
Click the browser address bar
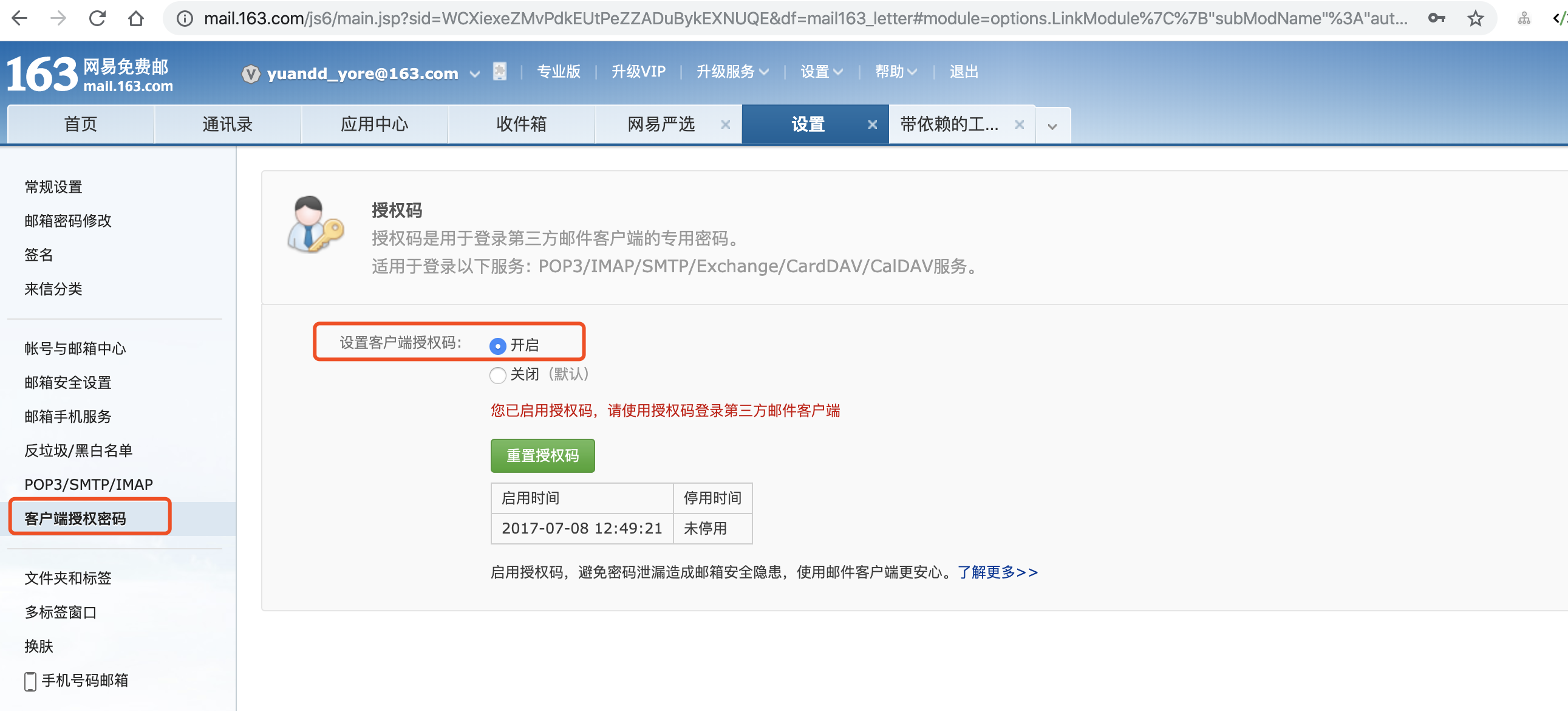click(x=785, y=18)
